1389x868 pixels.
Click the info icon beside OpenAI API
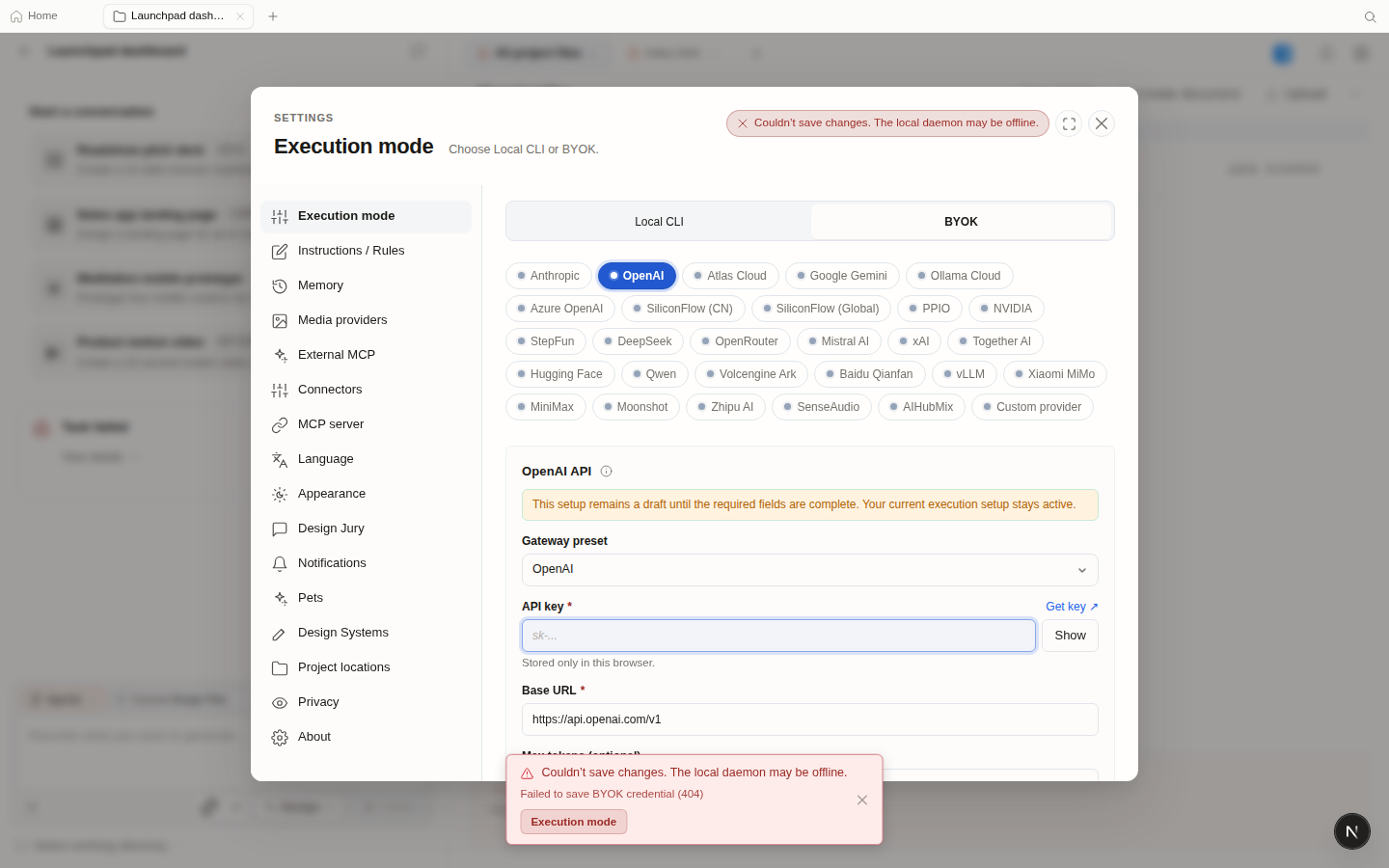pyautogui.click(x=607, y=472)
